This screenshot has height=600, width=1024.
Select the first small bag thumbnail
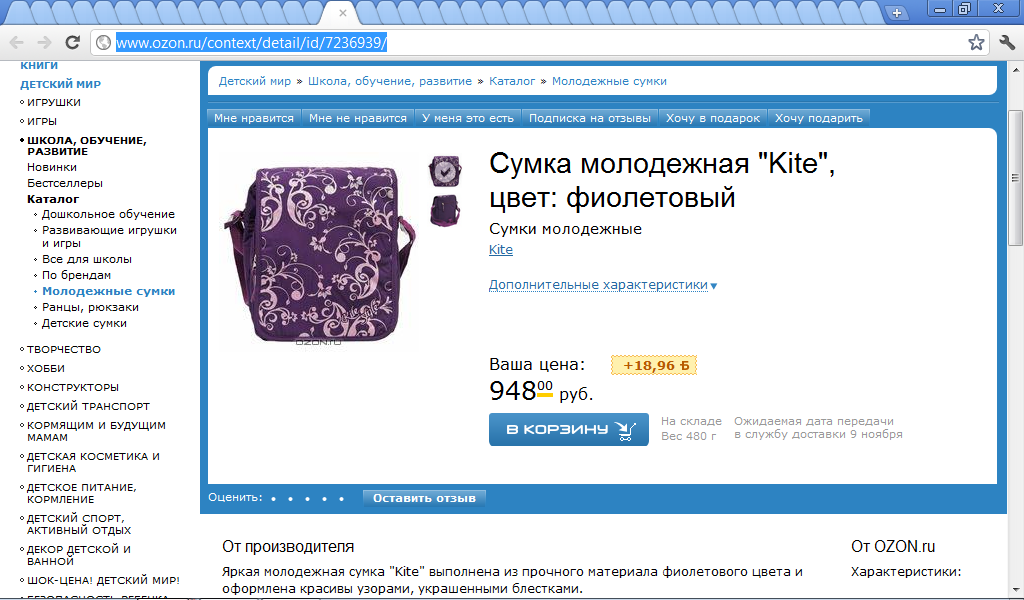pos(445,171)
